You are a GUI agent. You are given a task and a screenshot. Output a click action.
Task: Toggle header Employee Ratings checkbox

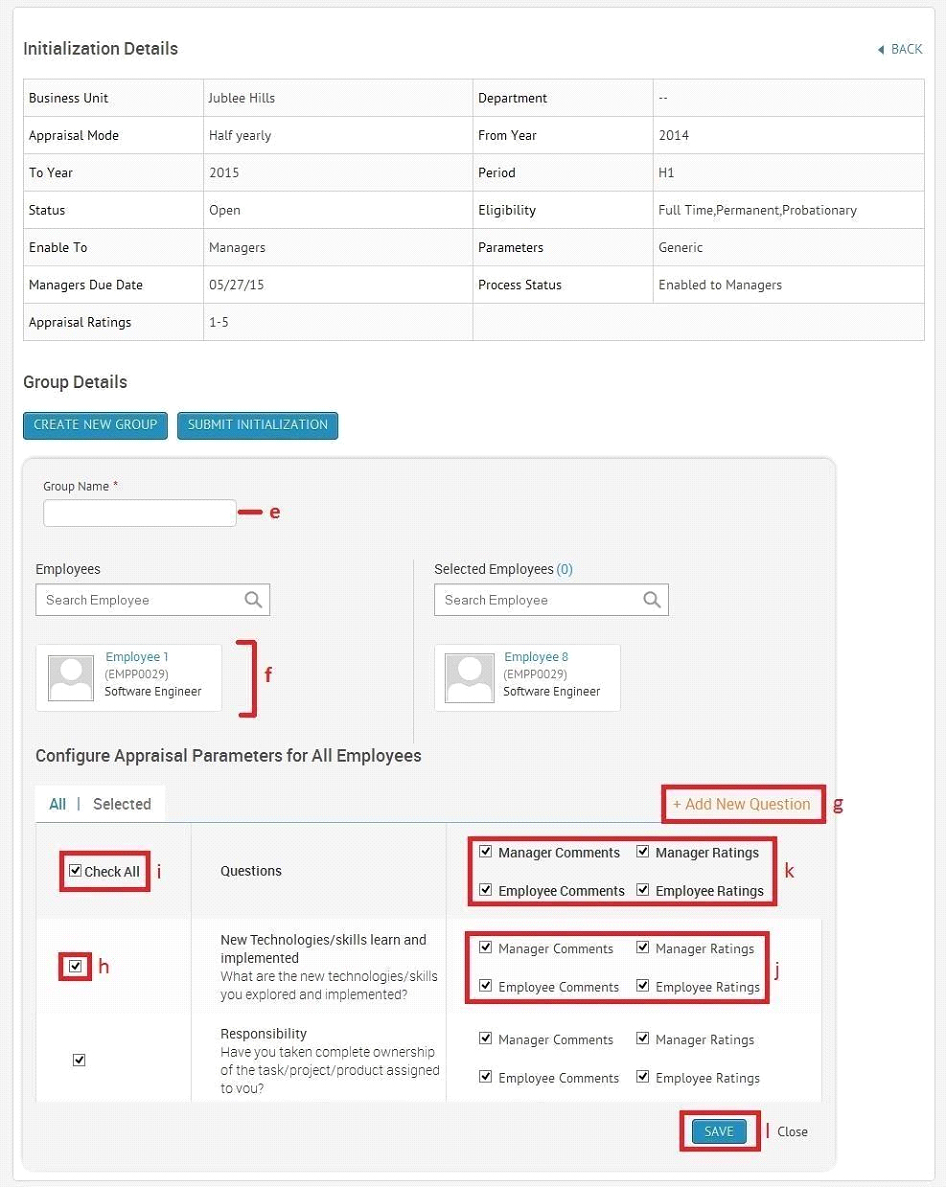click(x=643, y=889)
